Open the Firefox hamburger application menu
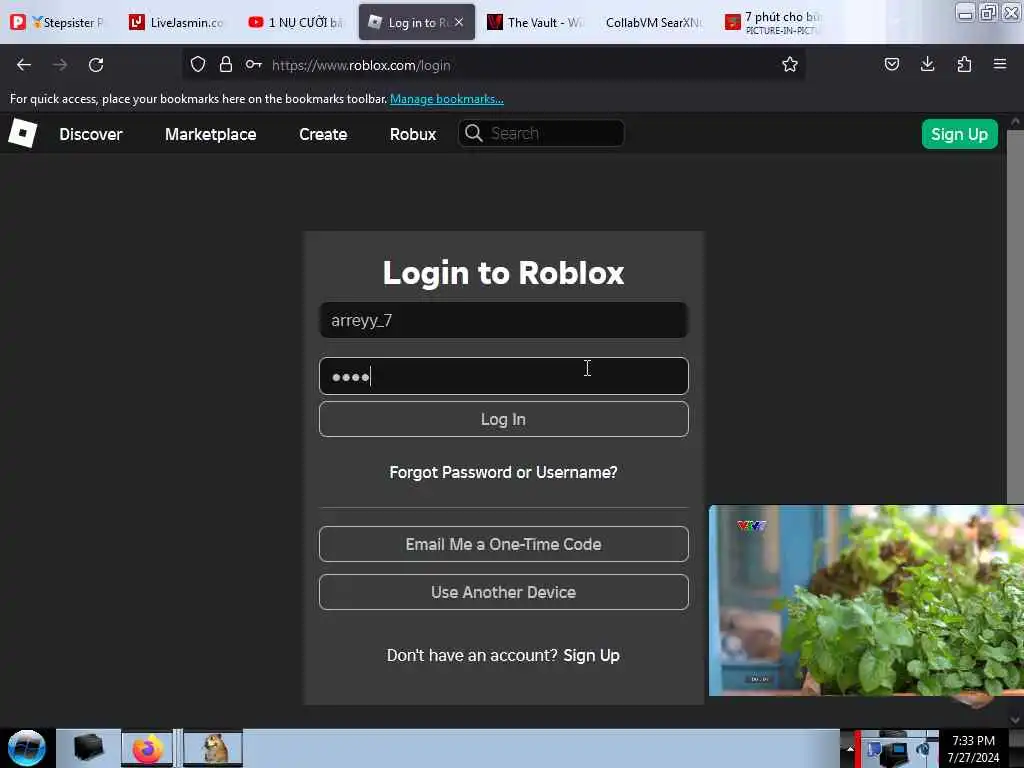This screenshot has height=768, width=1024. 999,64
